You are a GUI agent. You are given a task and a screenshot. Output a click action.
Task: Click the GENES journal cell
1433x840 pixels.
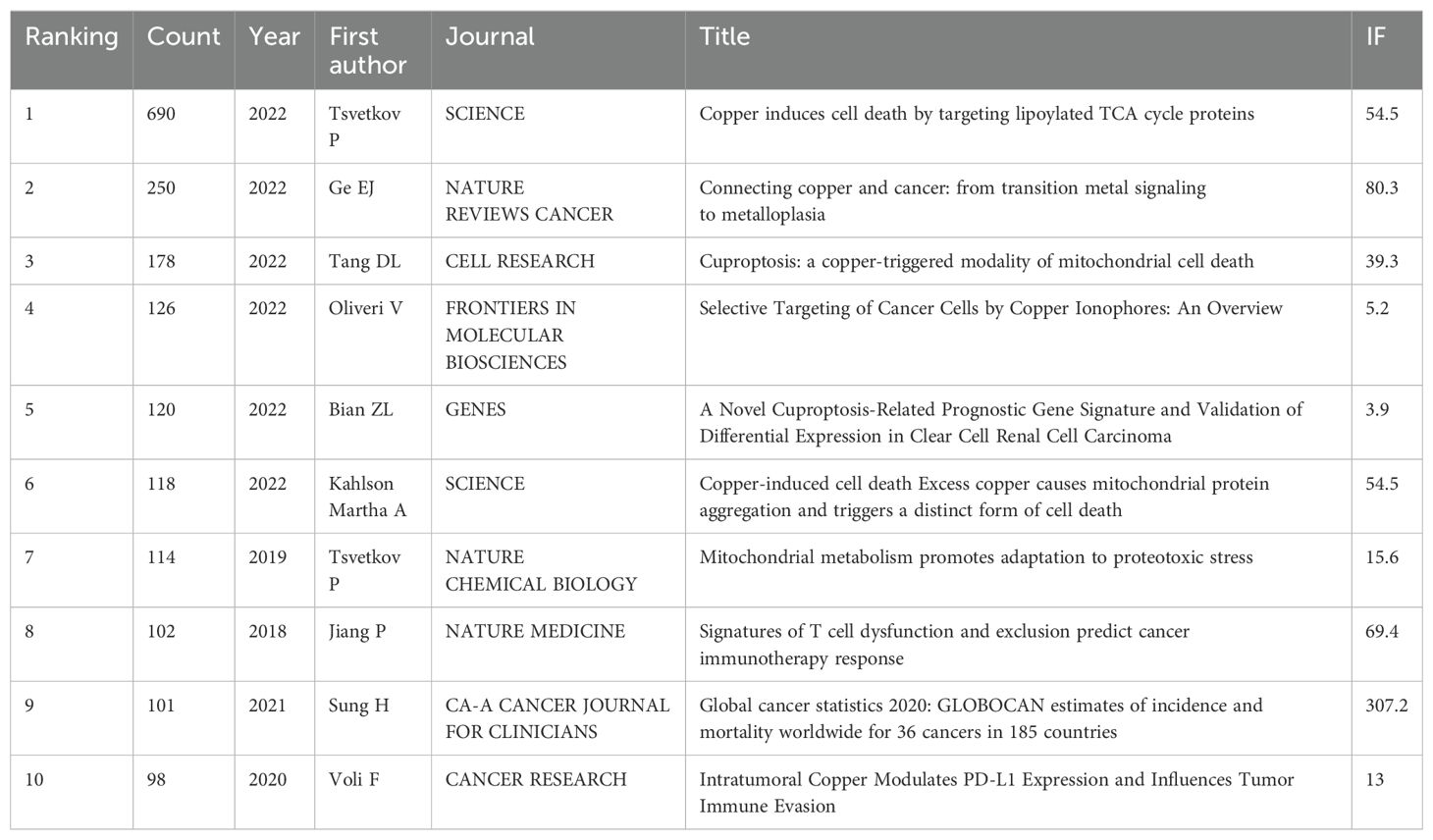pos(475,409)
